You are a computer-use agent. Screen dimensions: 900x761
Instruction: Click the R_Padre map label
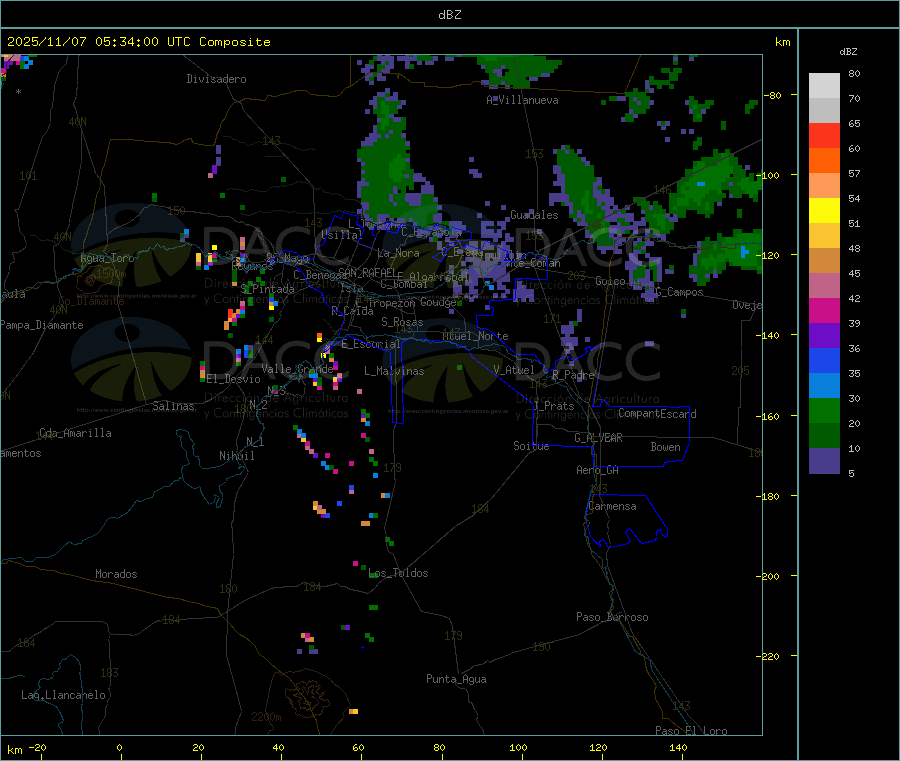[x=573, y=375]
